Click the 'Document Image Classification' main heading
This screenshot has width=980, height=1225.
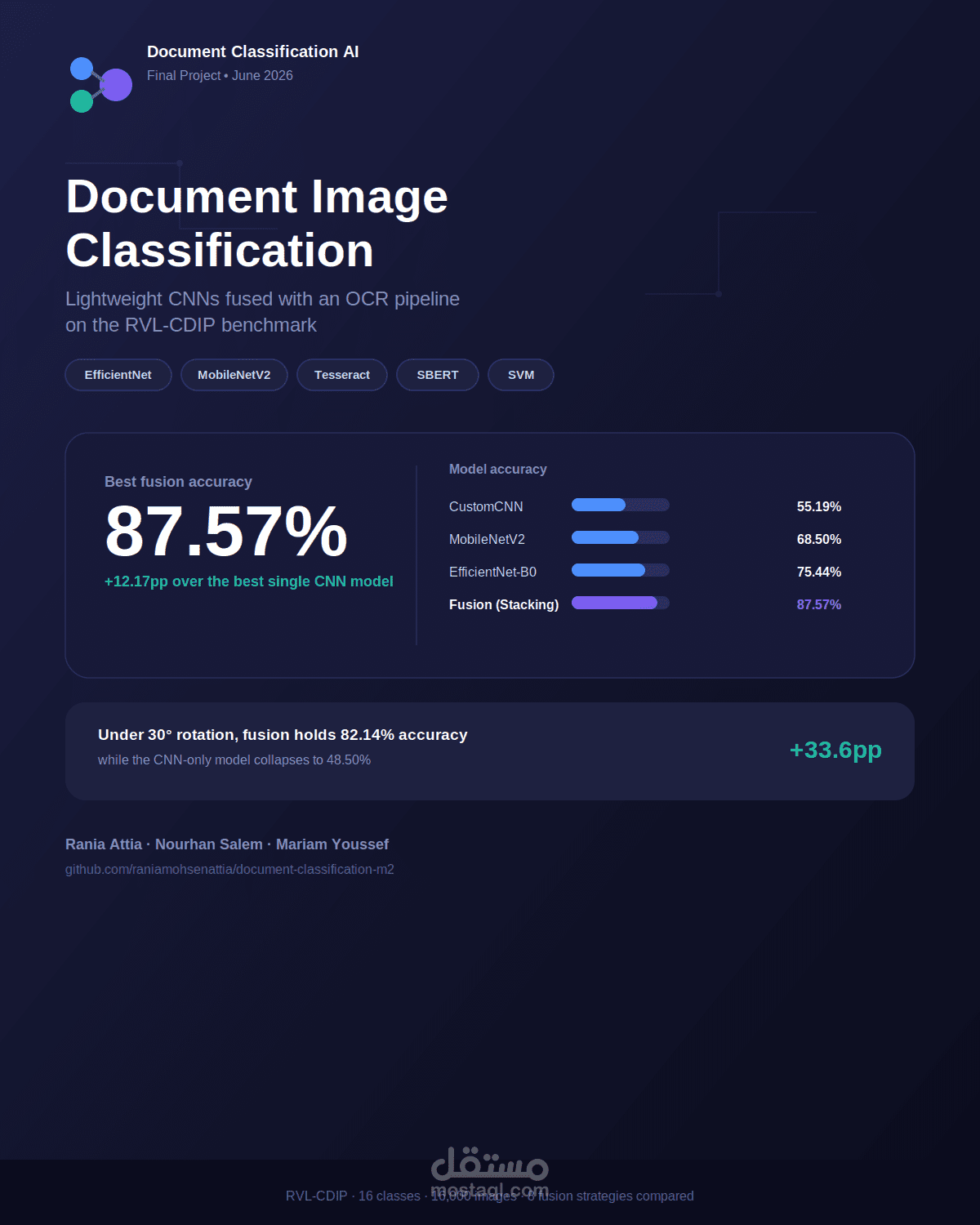coord(257,223)
